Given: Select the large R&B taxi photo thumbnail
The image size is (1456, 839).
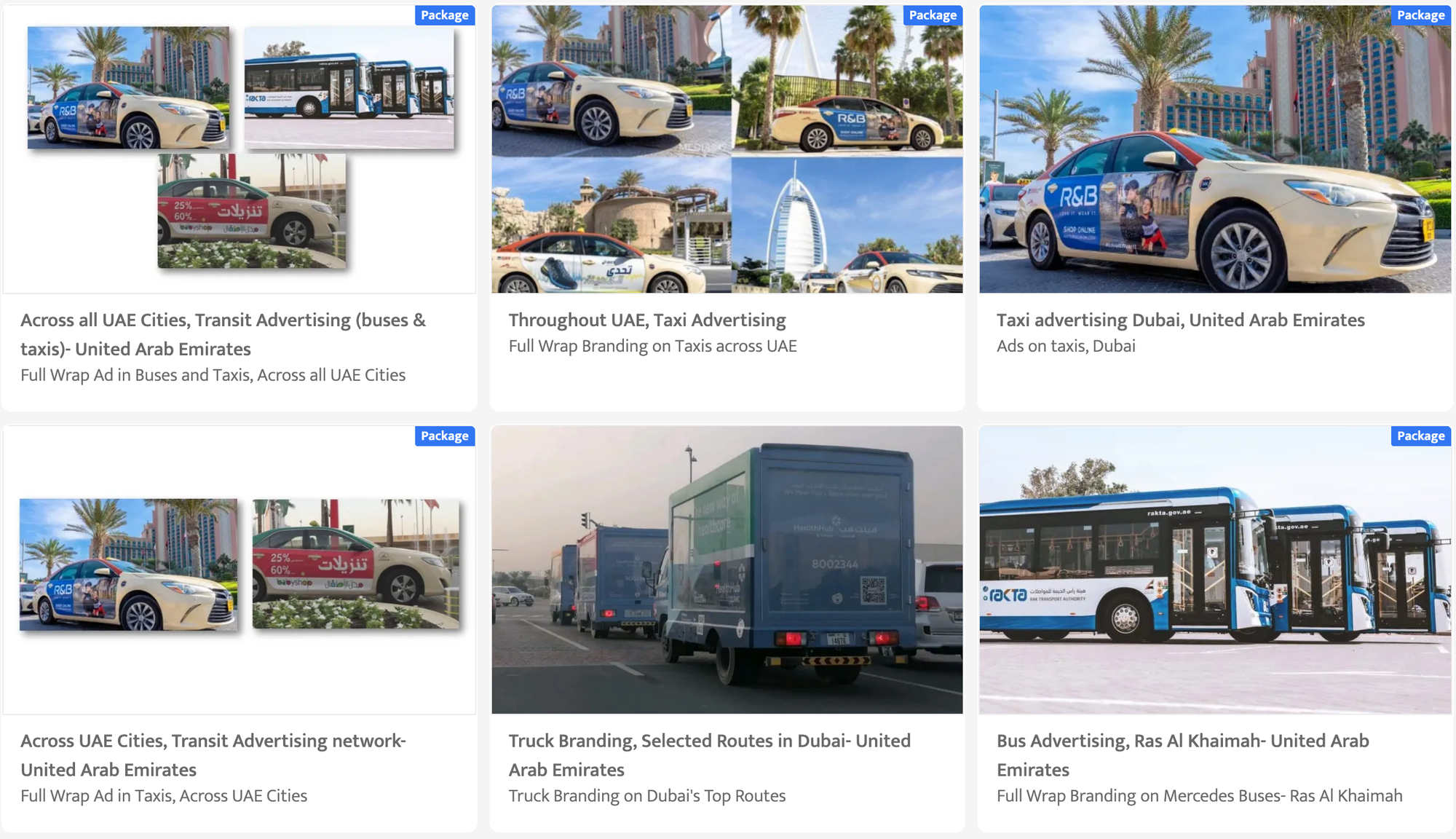Looking at the screenshot, I should tap(1215, 149).
